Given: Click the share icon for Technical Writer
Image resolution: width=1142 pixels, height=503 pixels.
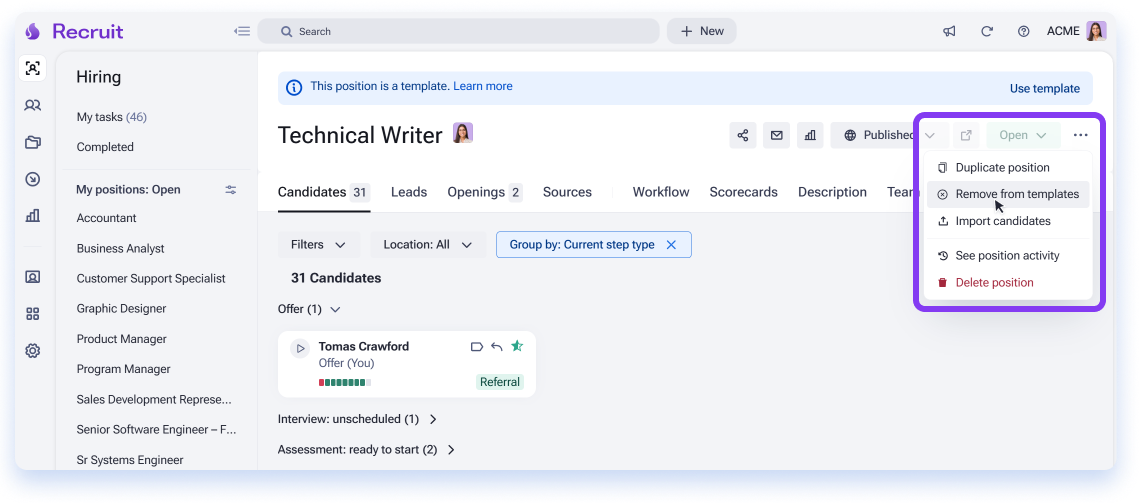Looking at the screenshot, I should 743,135.
